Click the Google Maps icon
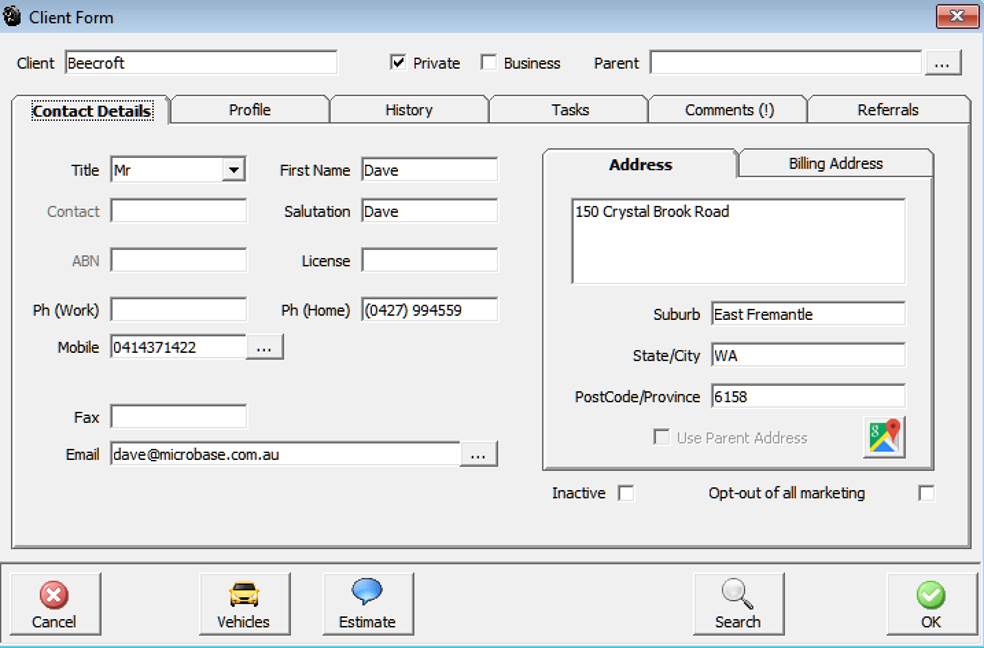The height and width of the screenshot is (648, 984). [x=884, y=438]
